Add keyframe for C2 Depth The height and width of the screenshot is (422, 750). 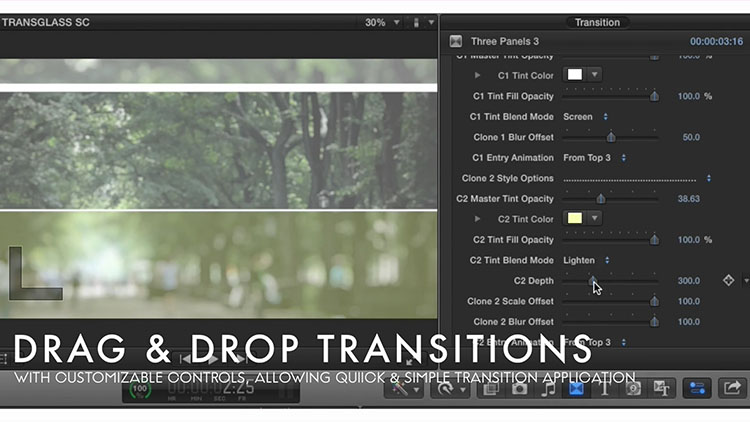click(x=728, y=280)
